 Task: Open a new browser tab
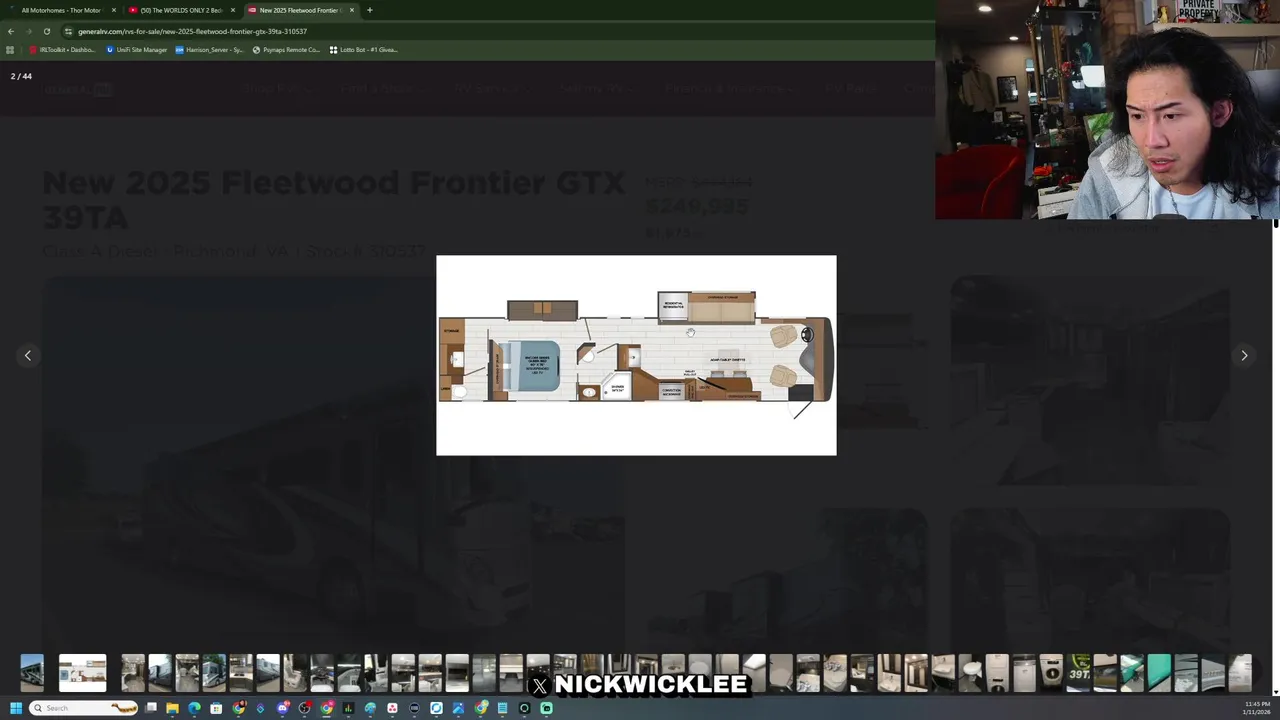(x=369, y=10)
